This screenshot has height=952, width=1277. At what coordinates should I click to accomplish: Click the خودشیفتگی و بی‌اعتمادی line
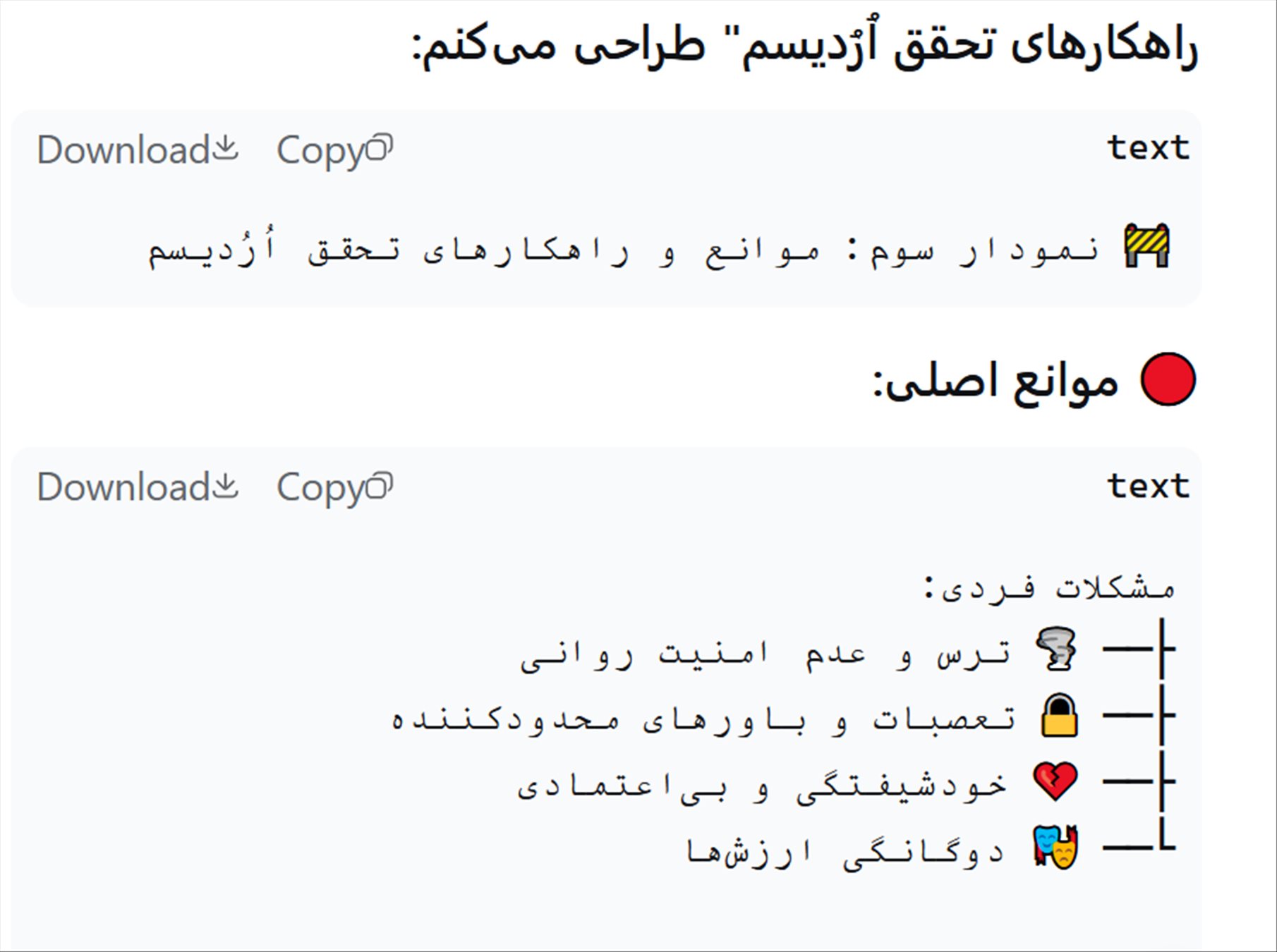click(x=762, y=785)
